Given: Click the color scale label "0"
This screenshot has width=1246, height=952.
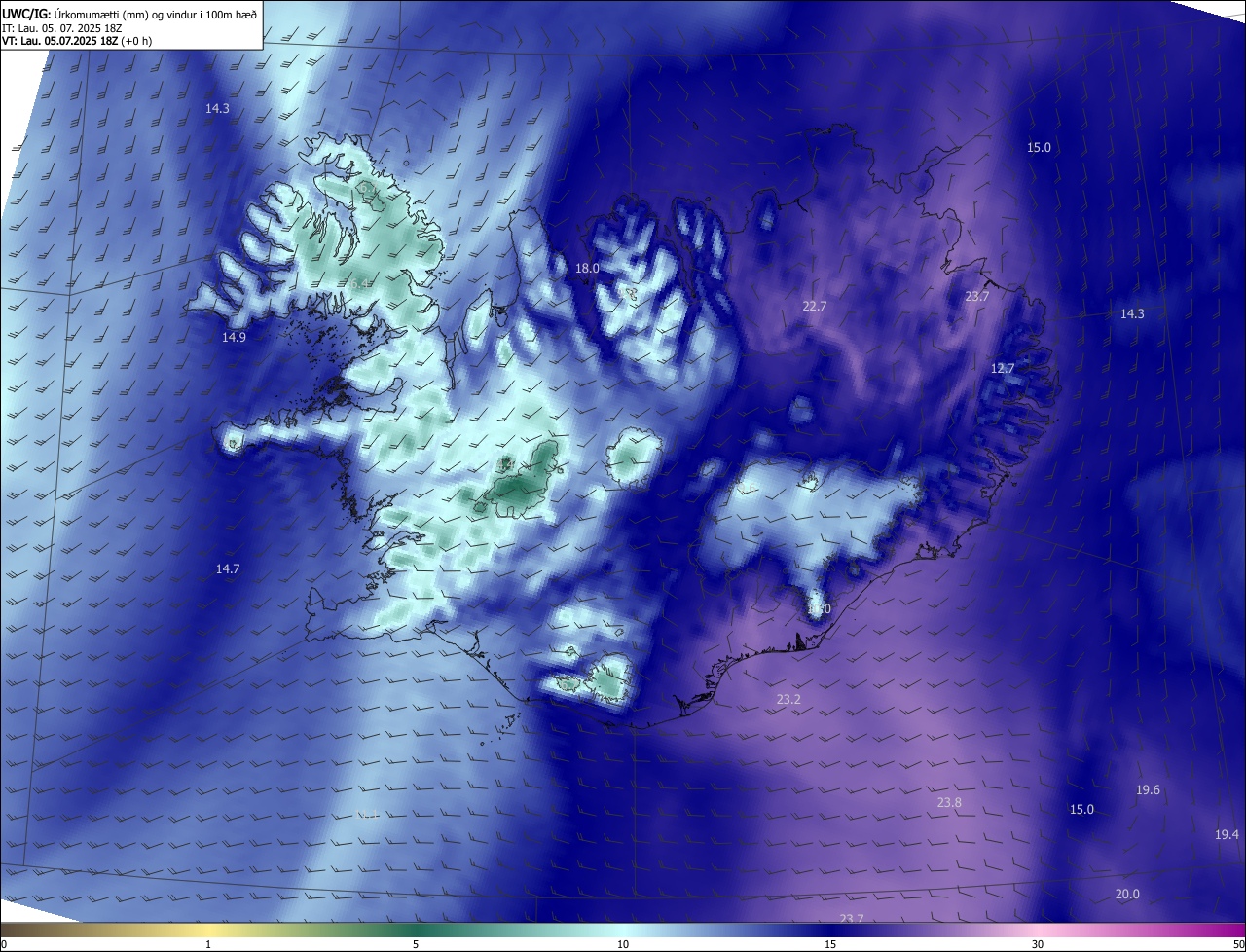Looking at the screenshot, I should point(4,944).
